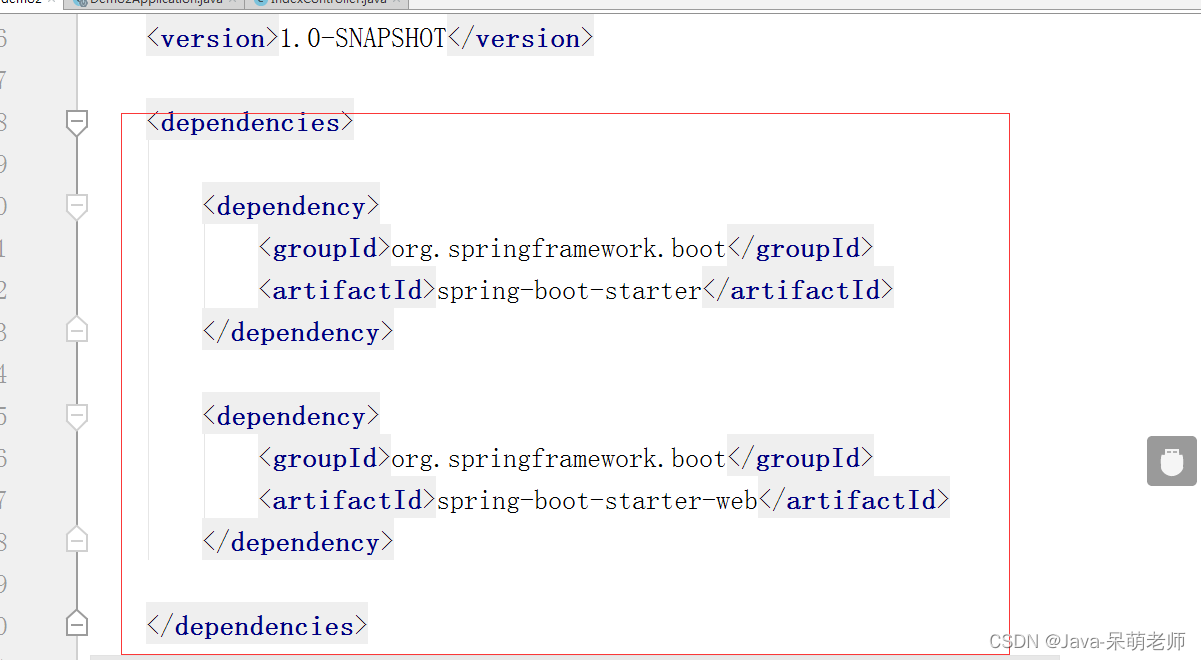
Task: Click the spring-boot-starter-web artifactId text
Action: click(597, 501)
